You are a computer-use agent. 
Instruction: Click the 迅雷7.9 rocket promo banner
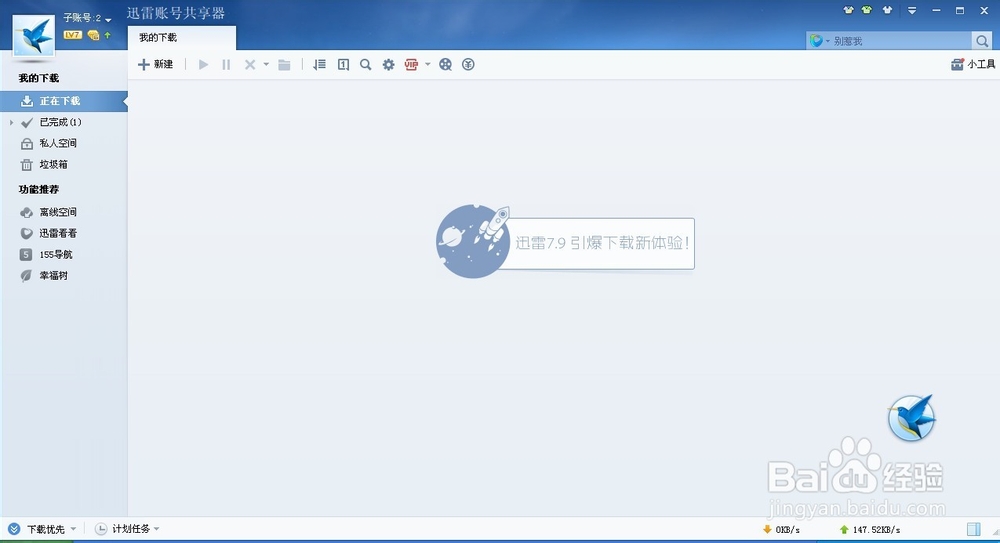565,242
